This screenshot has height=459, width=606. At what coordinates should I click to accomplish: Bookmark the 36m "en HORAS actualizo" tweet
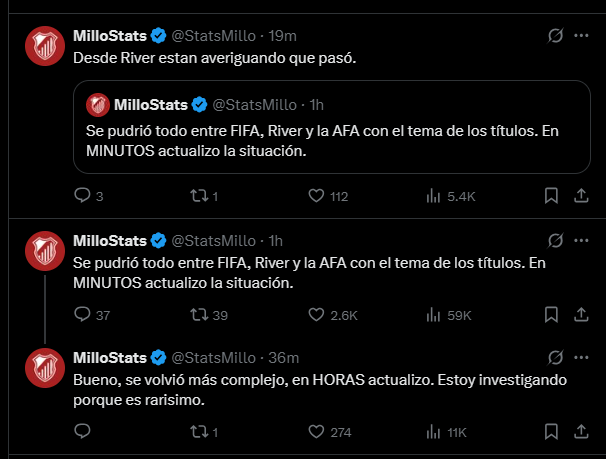click(551, 431)
